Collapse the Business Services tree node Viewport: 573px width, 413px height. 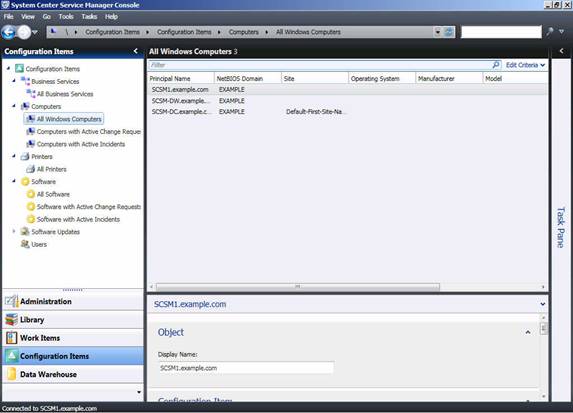click(14, 81)
